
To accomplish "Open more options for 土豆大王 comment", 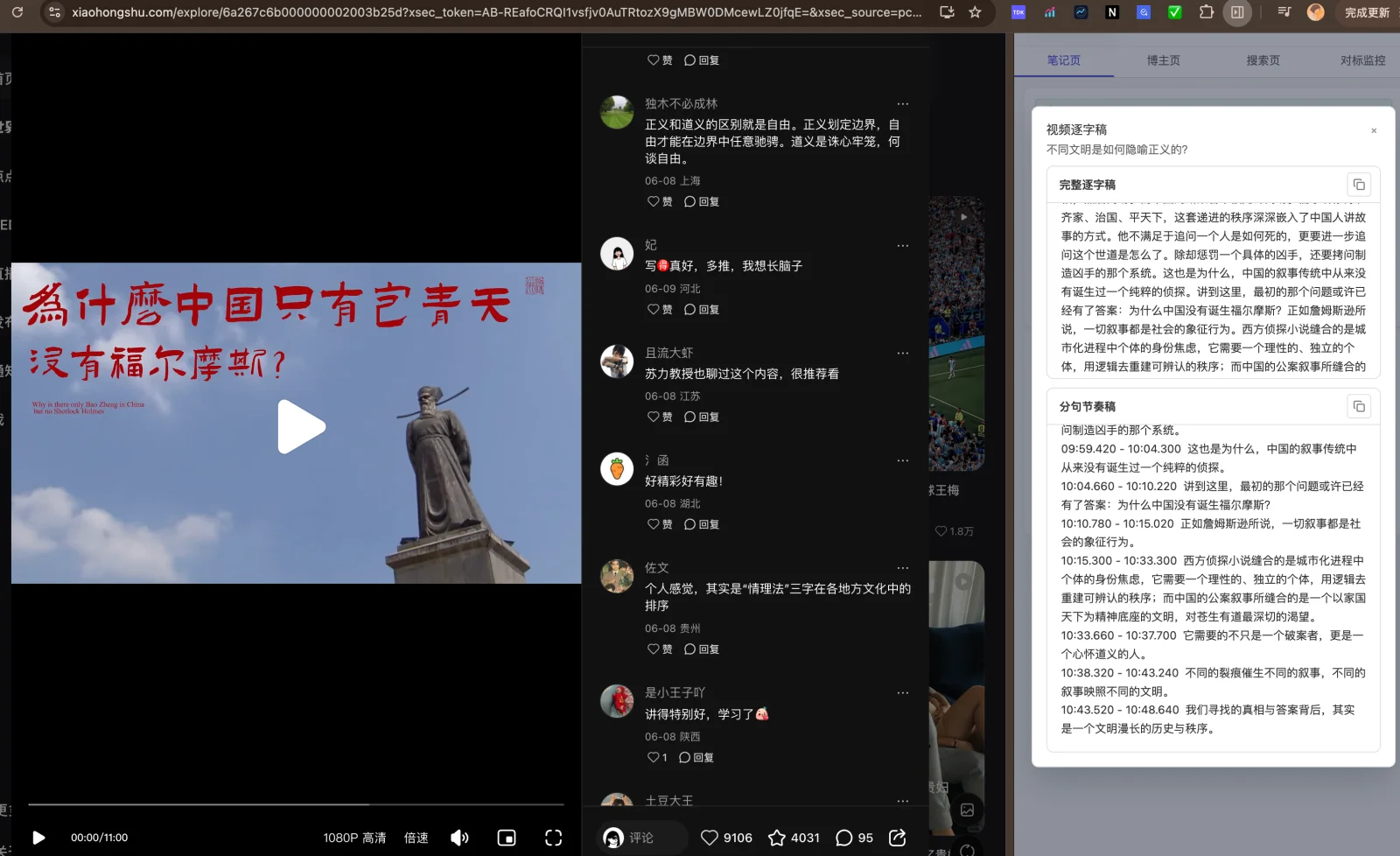I will point(903,801).
